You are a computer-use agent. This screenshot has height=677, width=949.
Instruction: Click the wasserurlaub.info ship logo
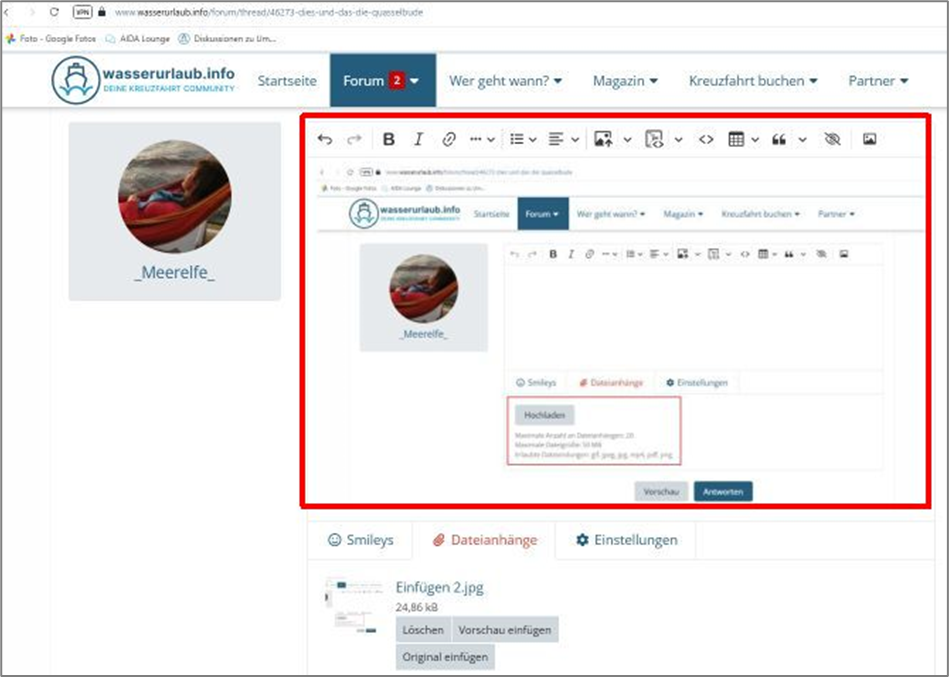(x=76, y=81)
